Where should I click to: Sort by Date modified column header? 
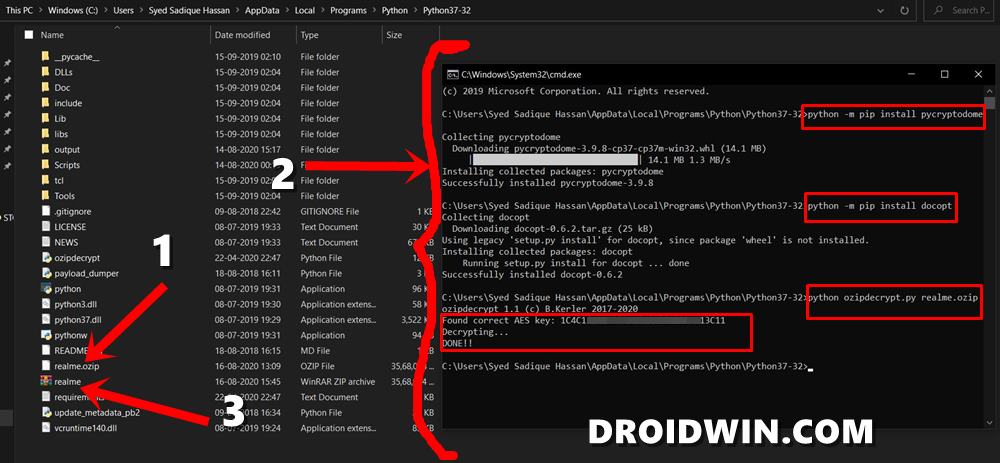pos(242,35)
